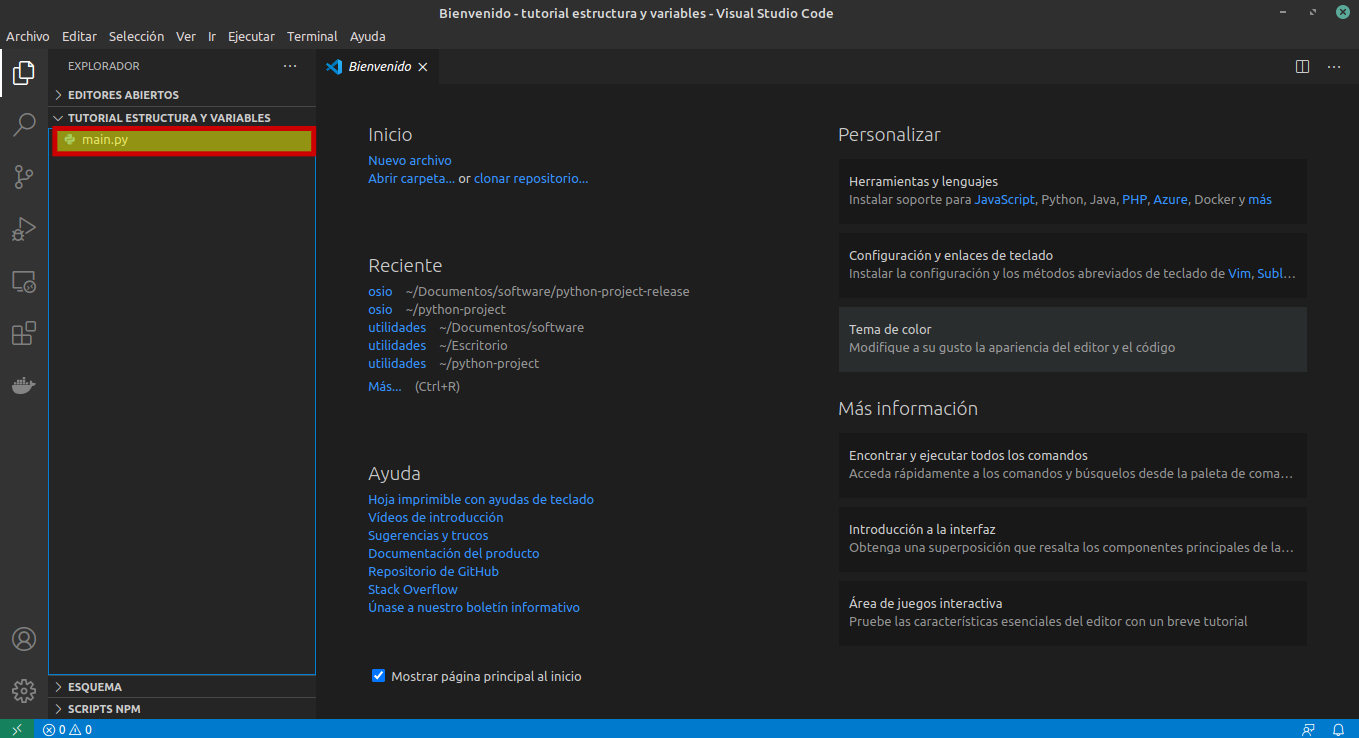The image size is (1359, 738).
Task: Open the Archivo menu
Action: click(28, 36)
